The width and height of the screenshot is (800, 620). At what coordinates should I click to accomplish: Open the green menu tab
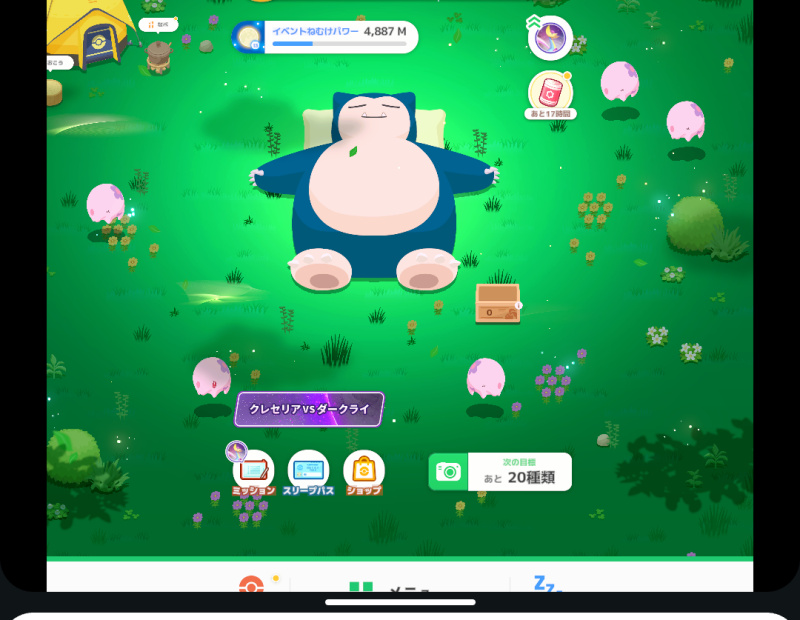point(389,586)
